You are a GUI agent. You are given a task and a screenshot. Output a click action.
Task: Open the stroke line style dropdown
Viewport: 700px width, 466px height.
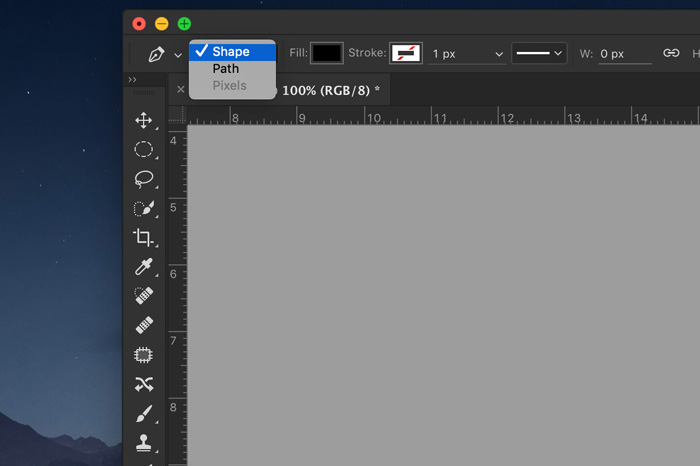point(539,53)
